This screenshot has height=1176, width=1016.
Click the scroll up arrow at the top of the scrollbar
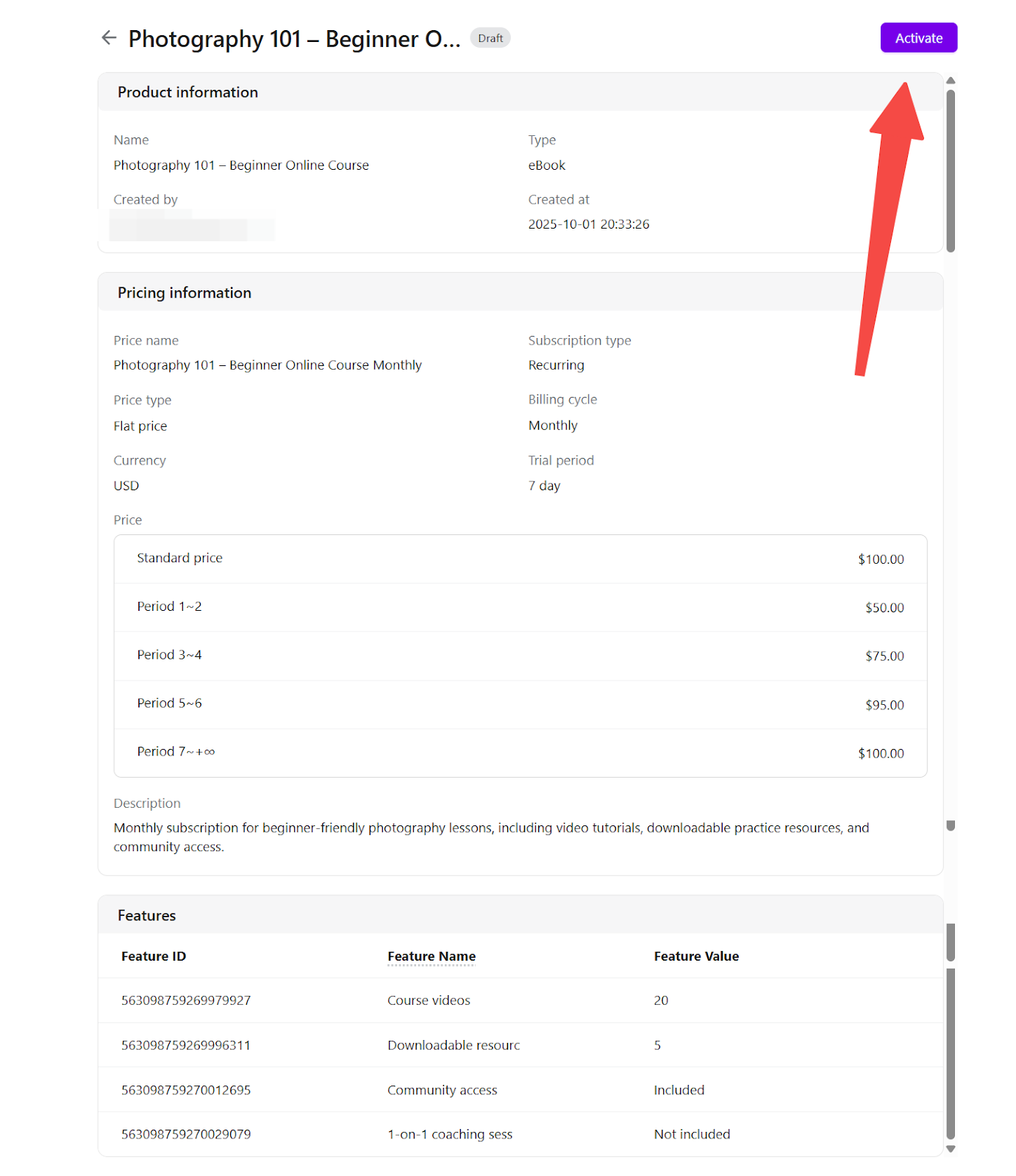point(950,80)
